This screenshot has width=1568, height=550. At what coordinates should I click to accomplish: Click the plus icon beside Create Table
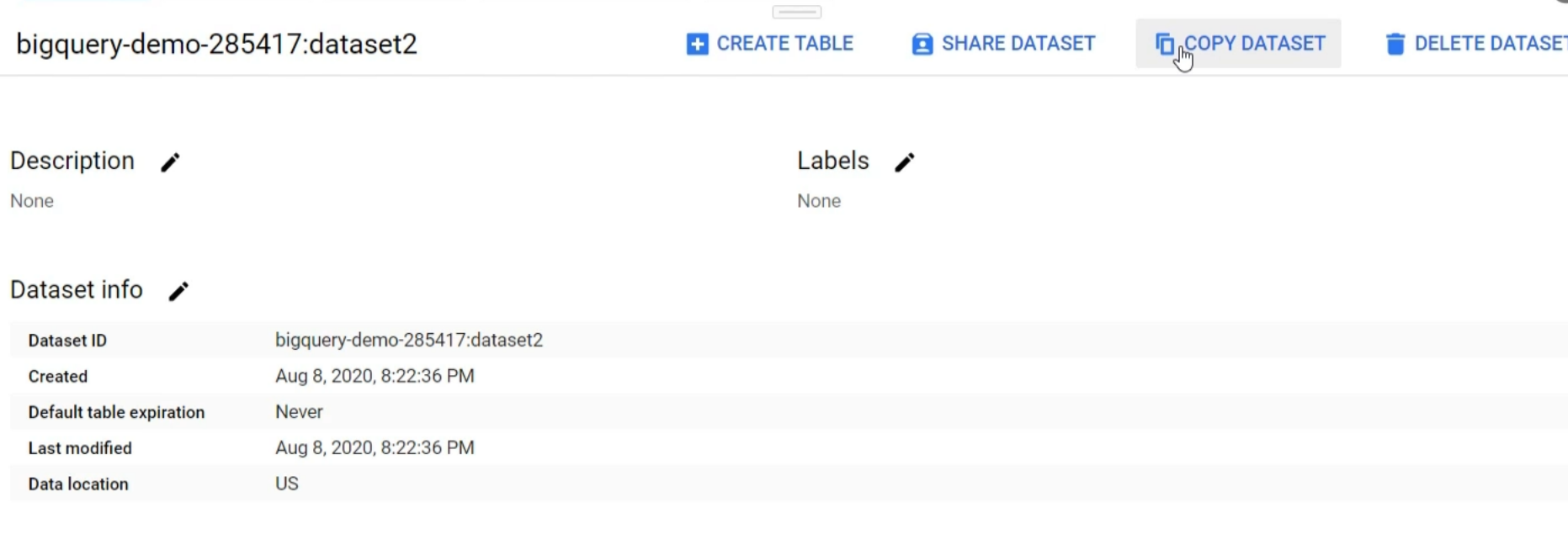tap(697, 44)
